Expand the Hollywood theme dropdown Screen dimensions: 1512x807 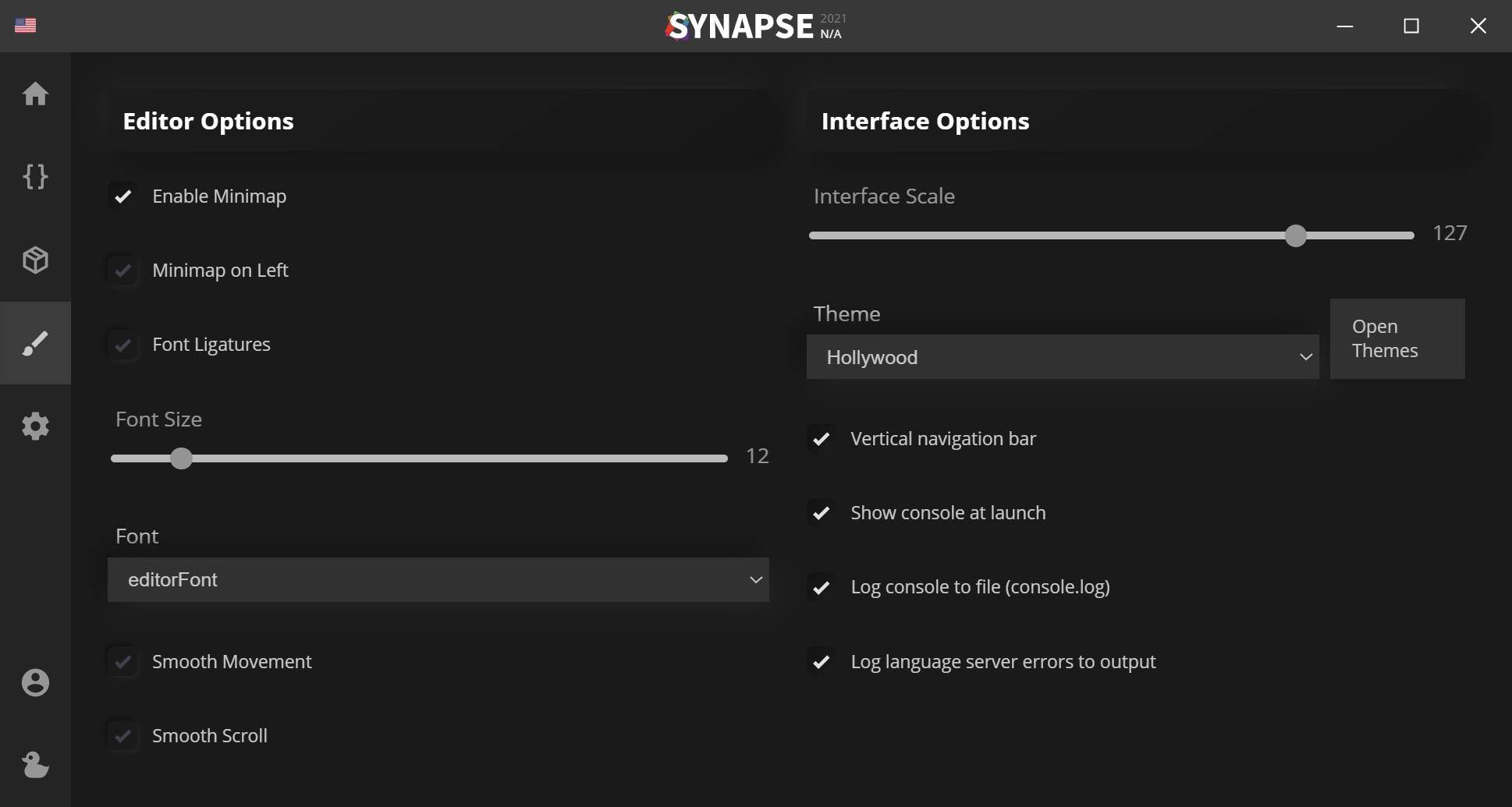(x=1062, y=357)
